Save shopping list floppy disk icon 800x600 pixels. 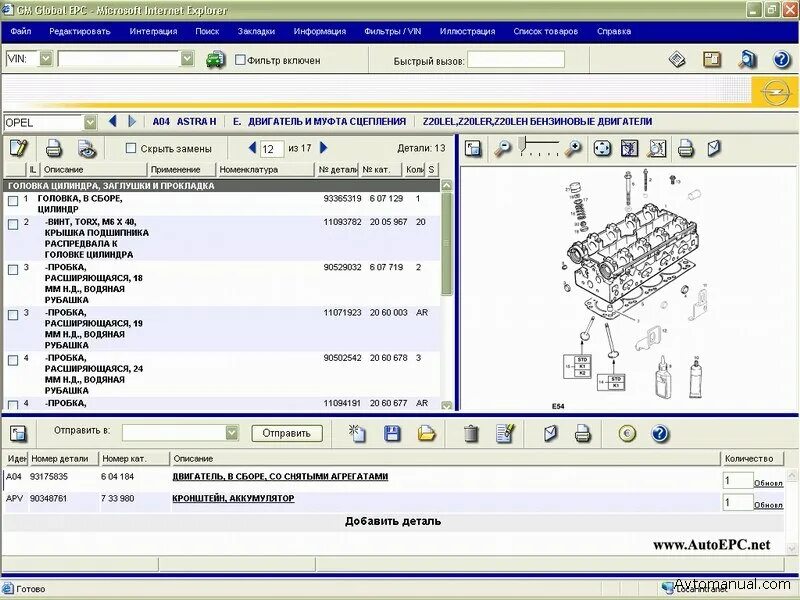(392, 434)
